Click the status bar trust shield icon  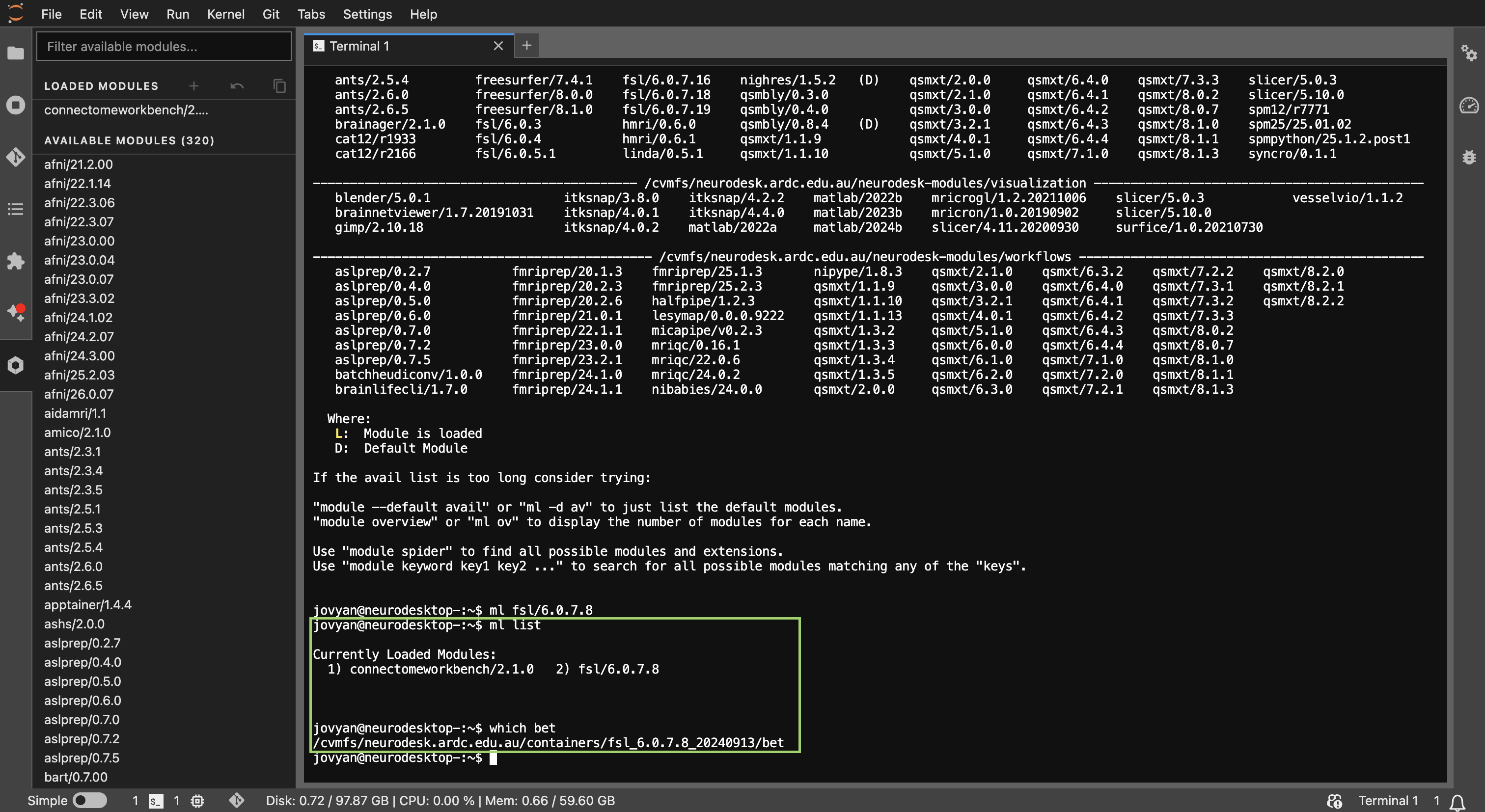coord(1334,801)
